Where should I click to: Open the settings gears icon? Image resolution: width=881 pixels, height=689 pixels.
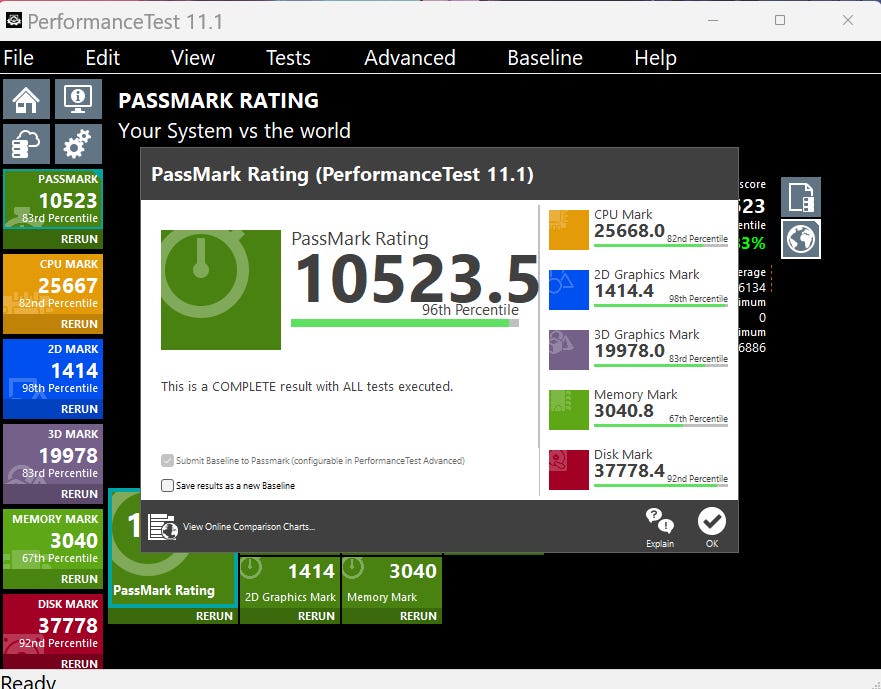tap(78, 144)
